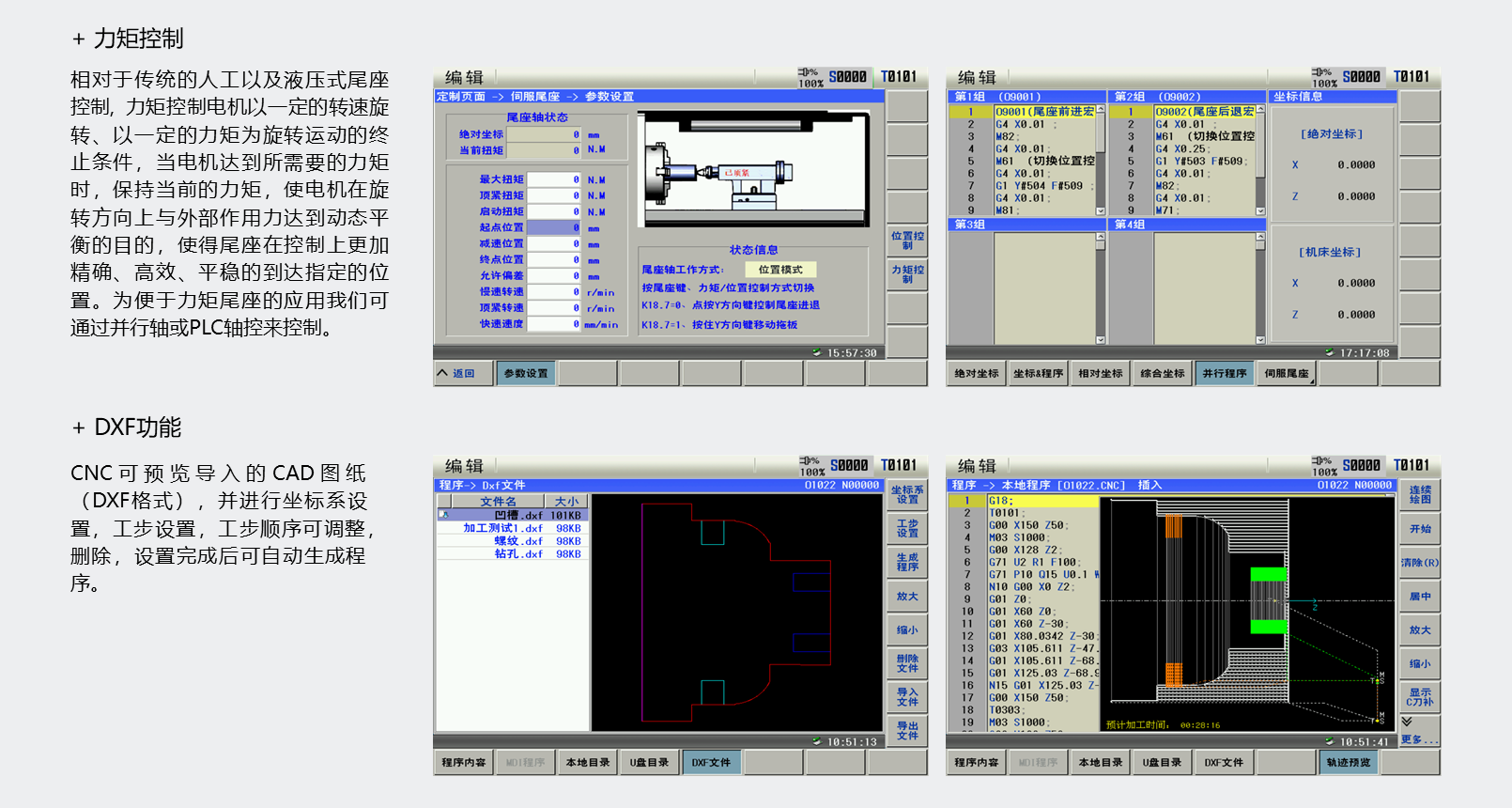1512x808 pixels.
Task: Select 螺纹.dxf from the file list
Action: click(x=514, y=541)
